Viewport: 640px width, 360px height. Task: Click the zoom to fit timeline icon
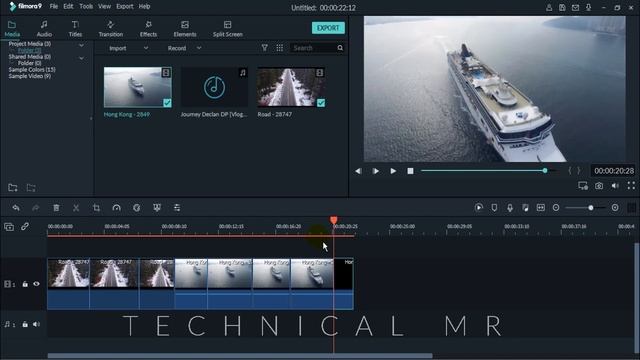pos(541,208)
